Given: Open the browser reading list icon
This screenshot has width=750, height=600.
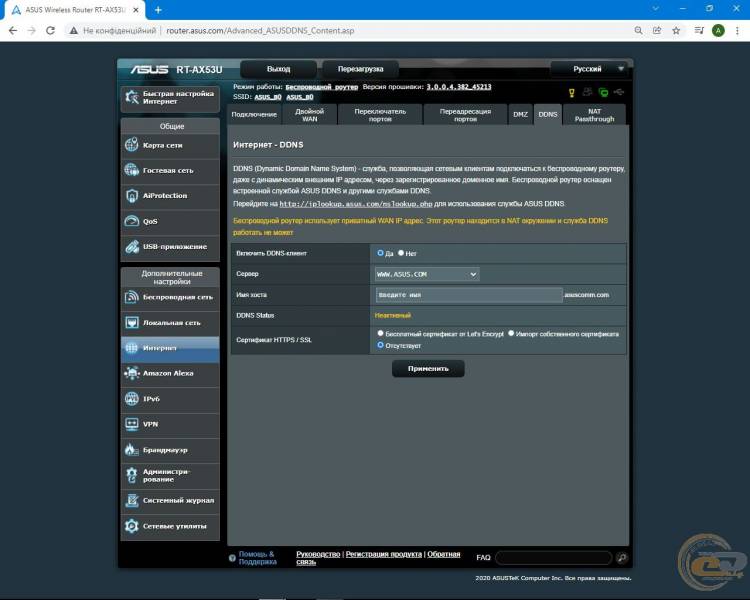Looking at the screenshot, I should (x=699, y=31).
